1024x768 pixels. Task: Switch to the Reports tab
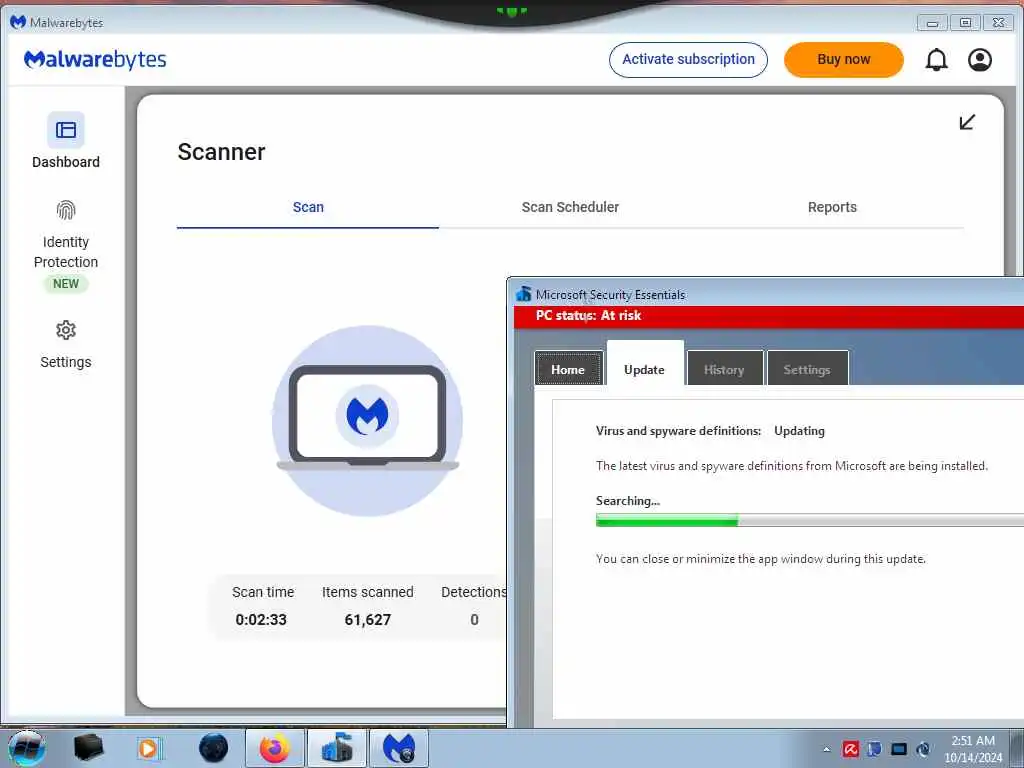(x=832, y=207)
